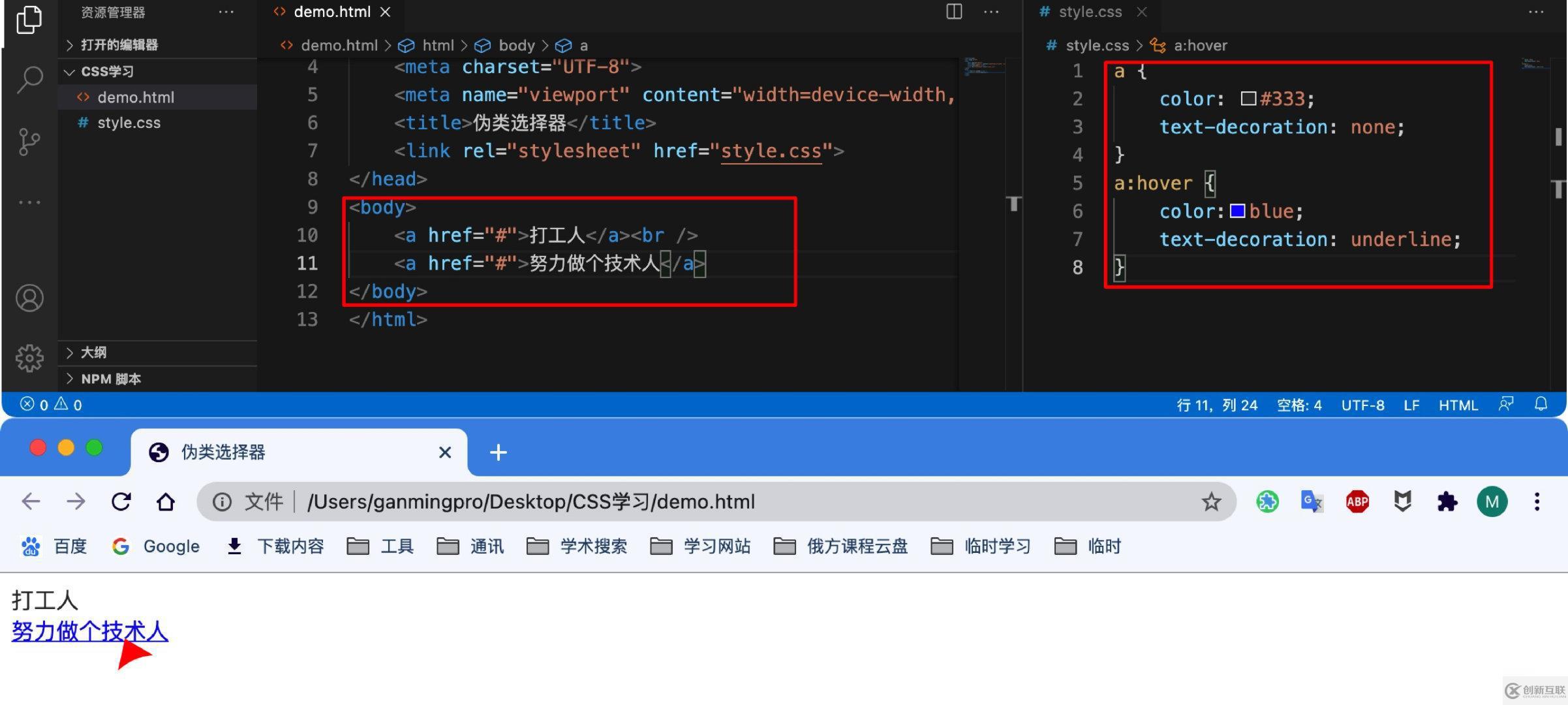Open the green circular Chrome extension

[1267, 501]
